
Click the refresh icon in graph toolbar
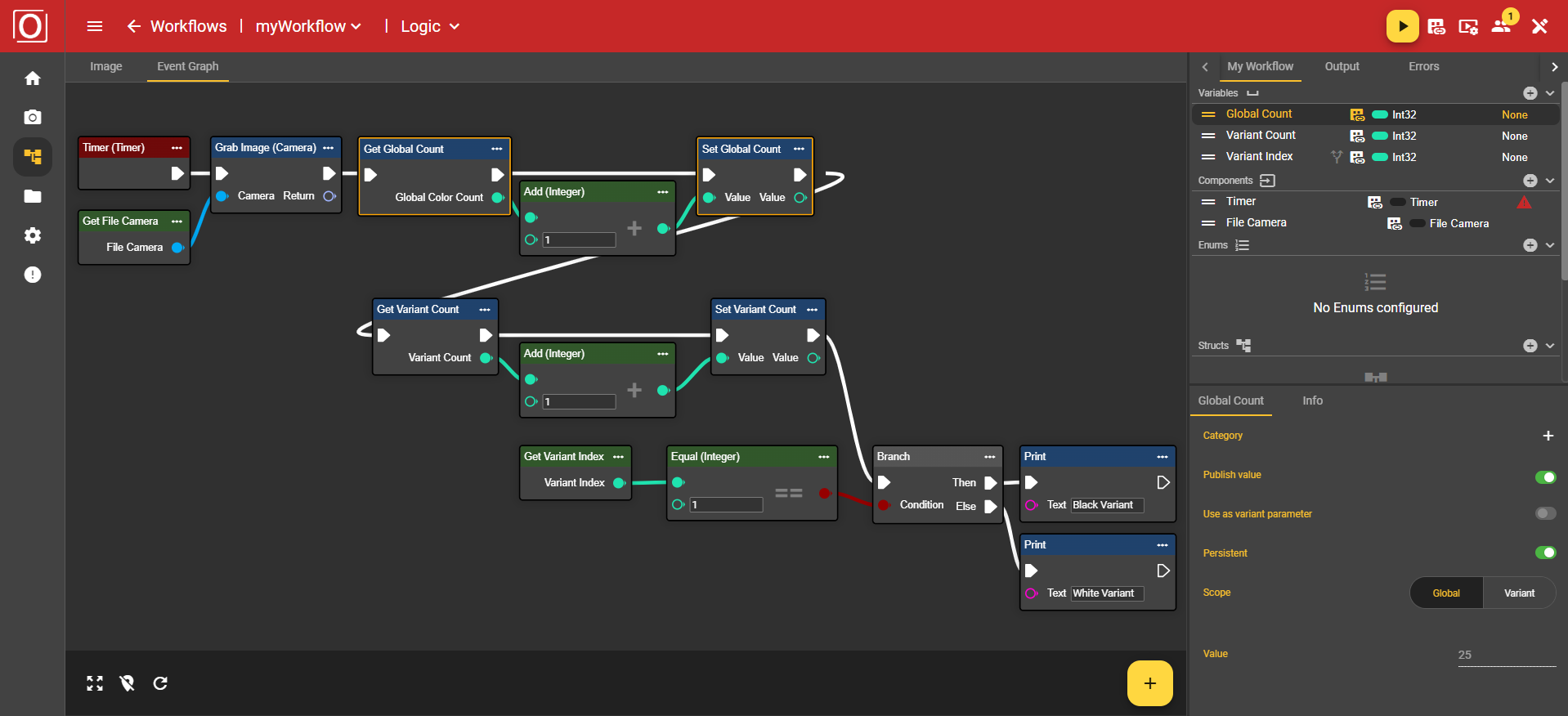(x=160, y=683)
